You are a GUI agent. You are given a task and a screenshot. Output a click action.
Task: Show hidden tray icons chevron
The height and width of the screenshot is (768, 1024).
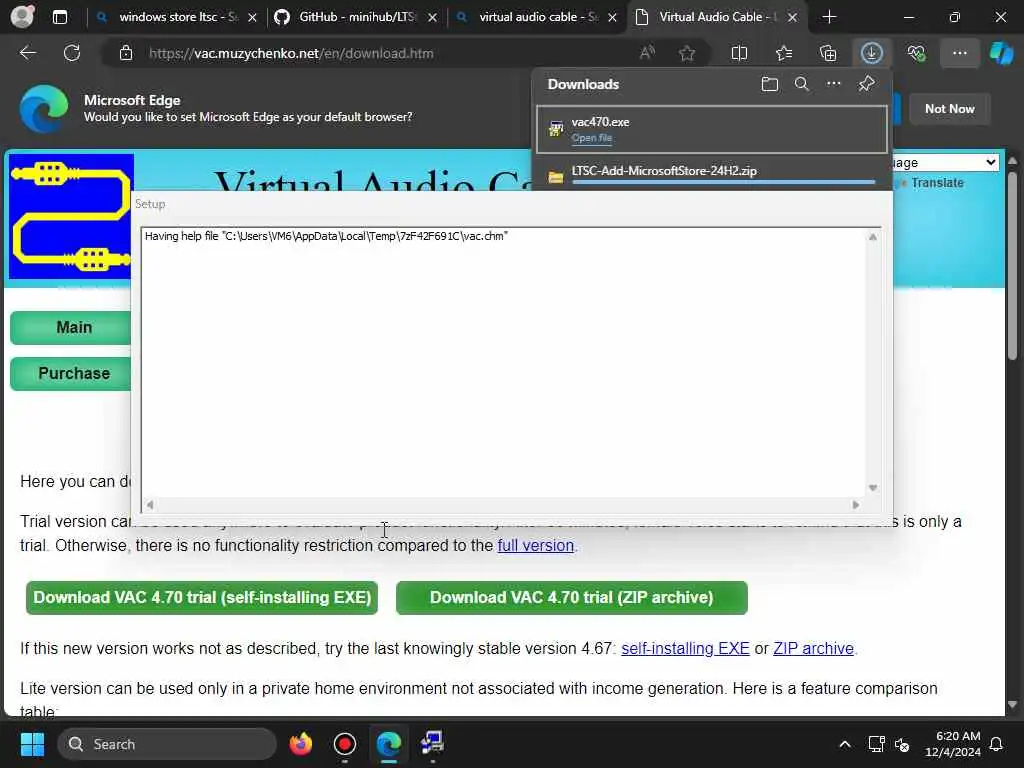[x=844, y=744]
